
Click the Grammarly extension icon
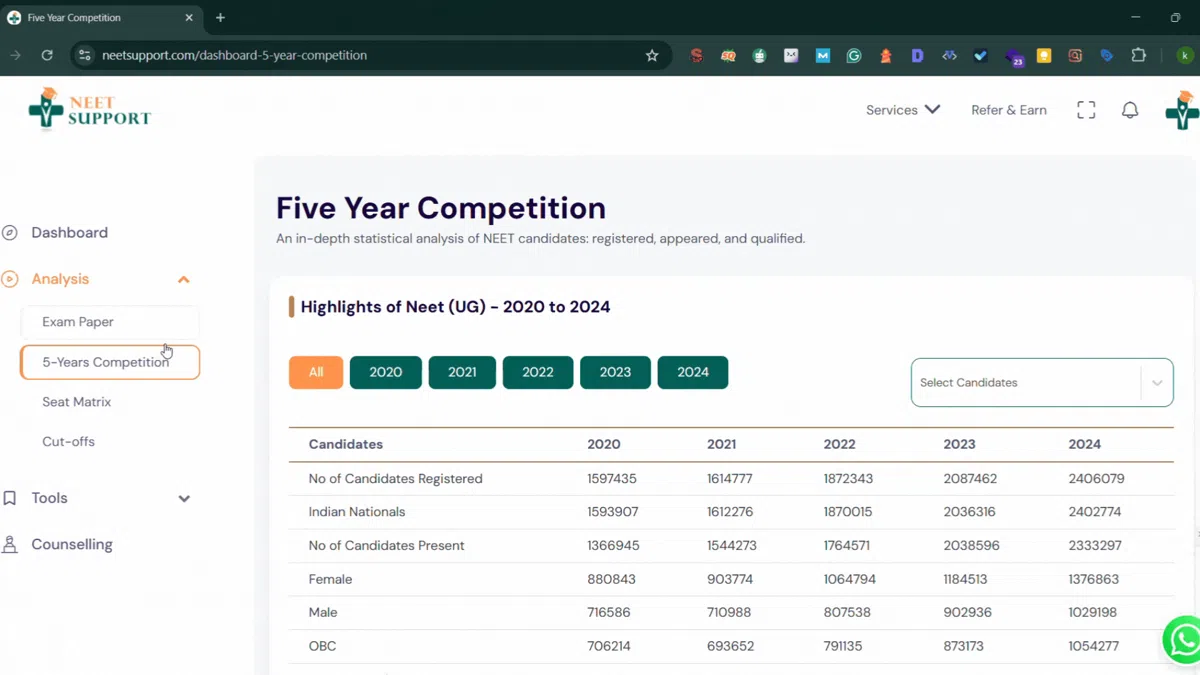[854, 56]
